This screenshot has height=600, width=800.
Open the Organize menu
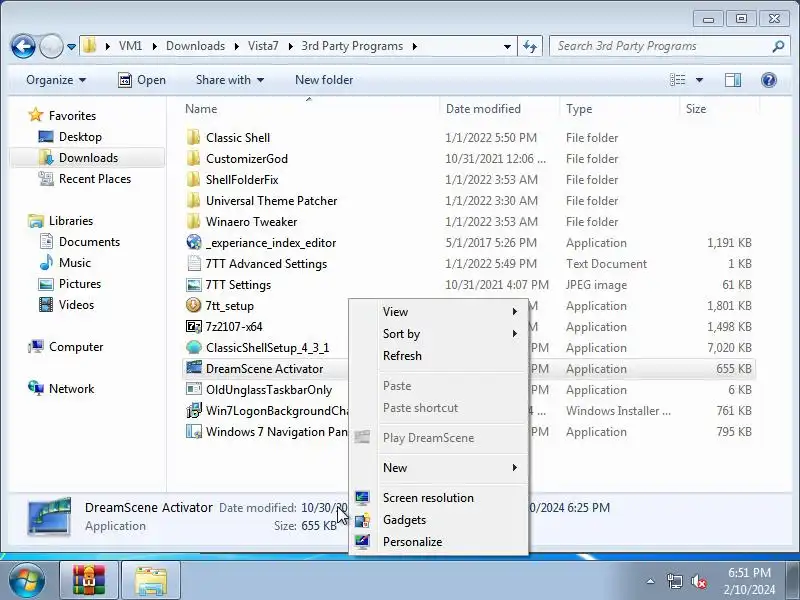(56, 80)
